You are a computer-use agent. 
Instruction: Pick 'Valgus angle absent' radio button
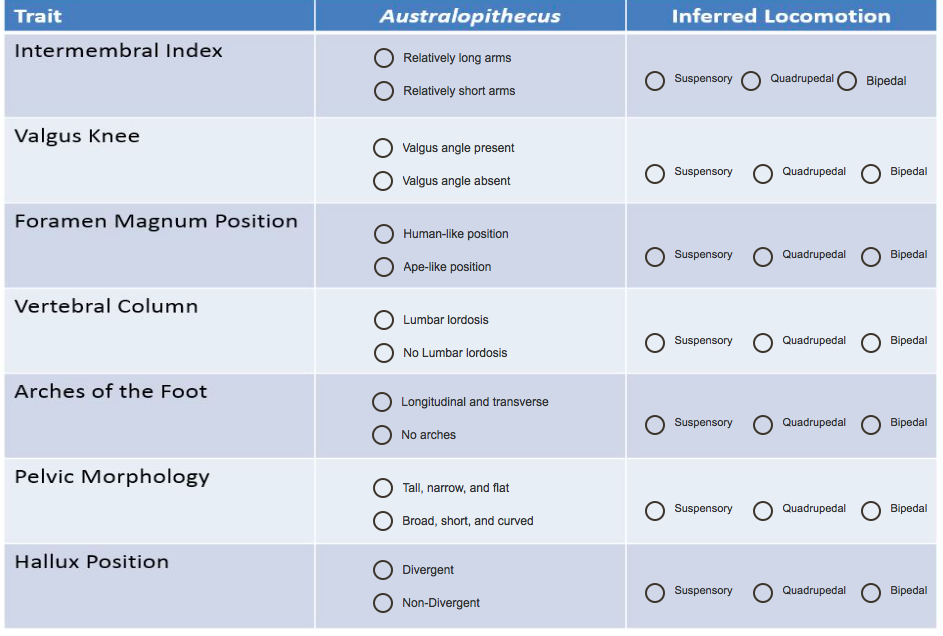[x=383, y=181]
